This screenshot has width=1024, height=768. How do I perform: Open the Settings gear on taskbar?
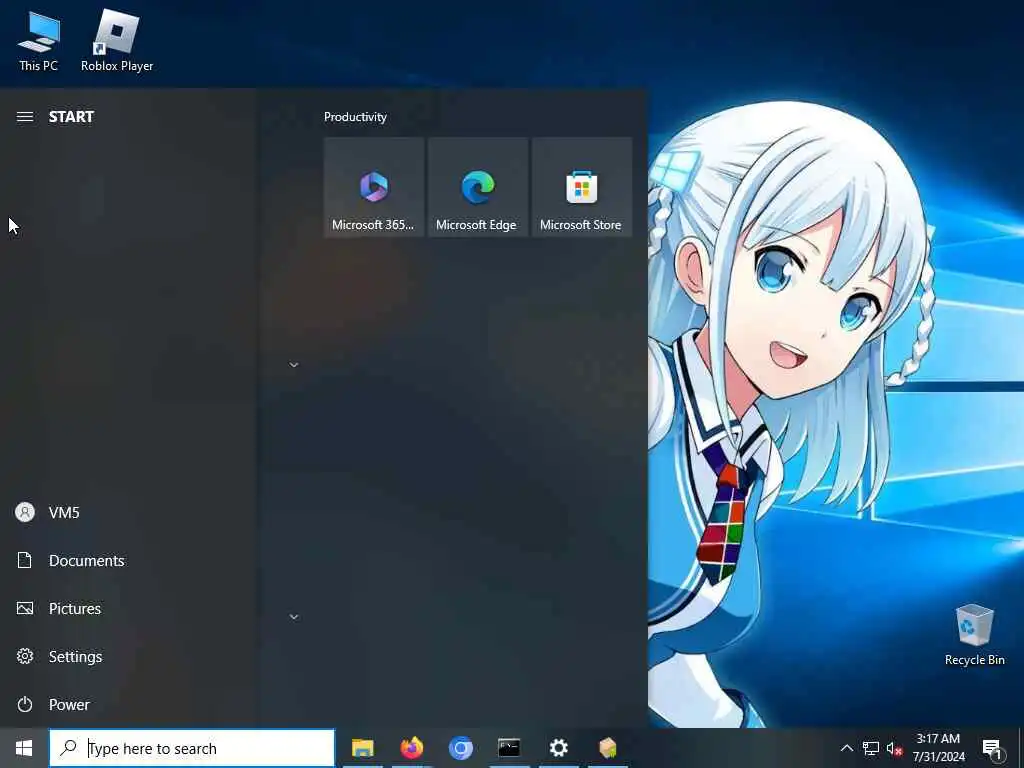pos(558,748)
